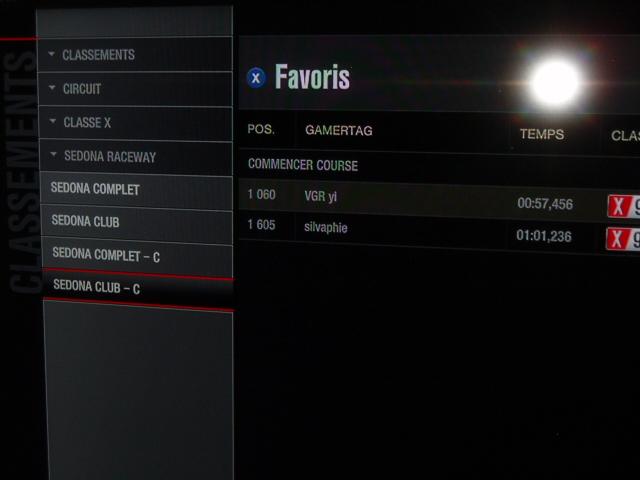The width and height of the screenshot is (640, 480).
Task: Sort by the GAMERTAG column header
Action: pos(339,130)
